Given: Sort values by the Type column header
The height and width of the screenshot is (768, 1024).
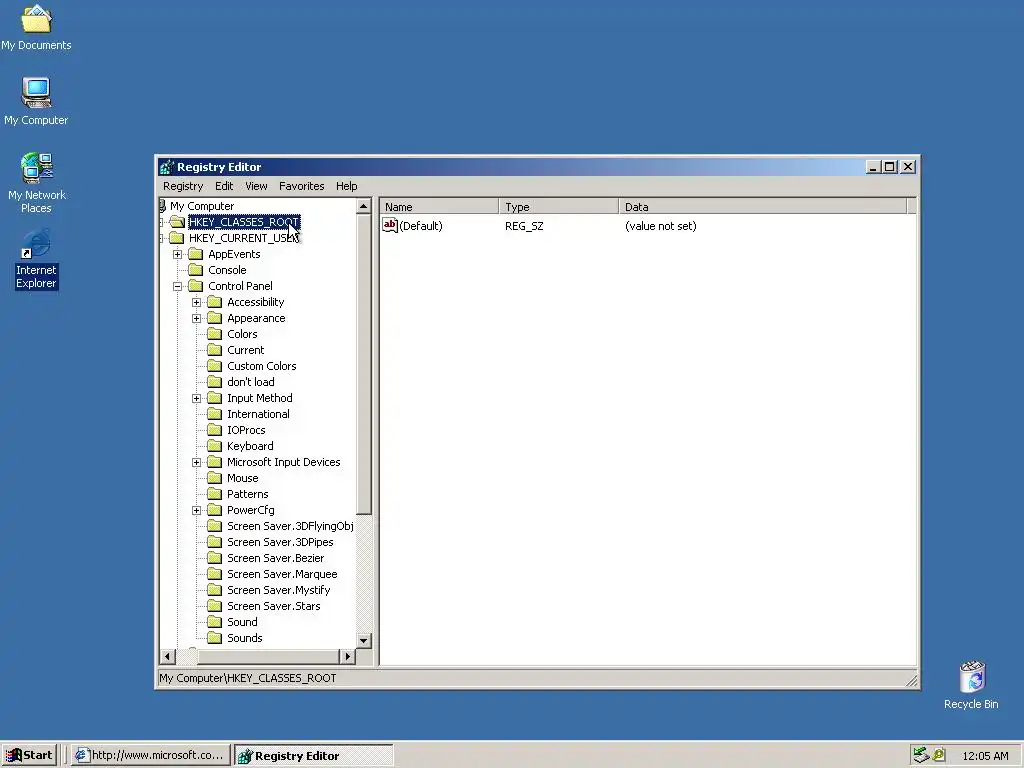Looking at the screenshot, I should [x=558, y=206].
